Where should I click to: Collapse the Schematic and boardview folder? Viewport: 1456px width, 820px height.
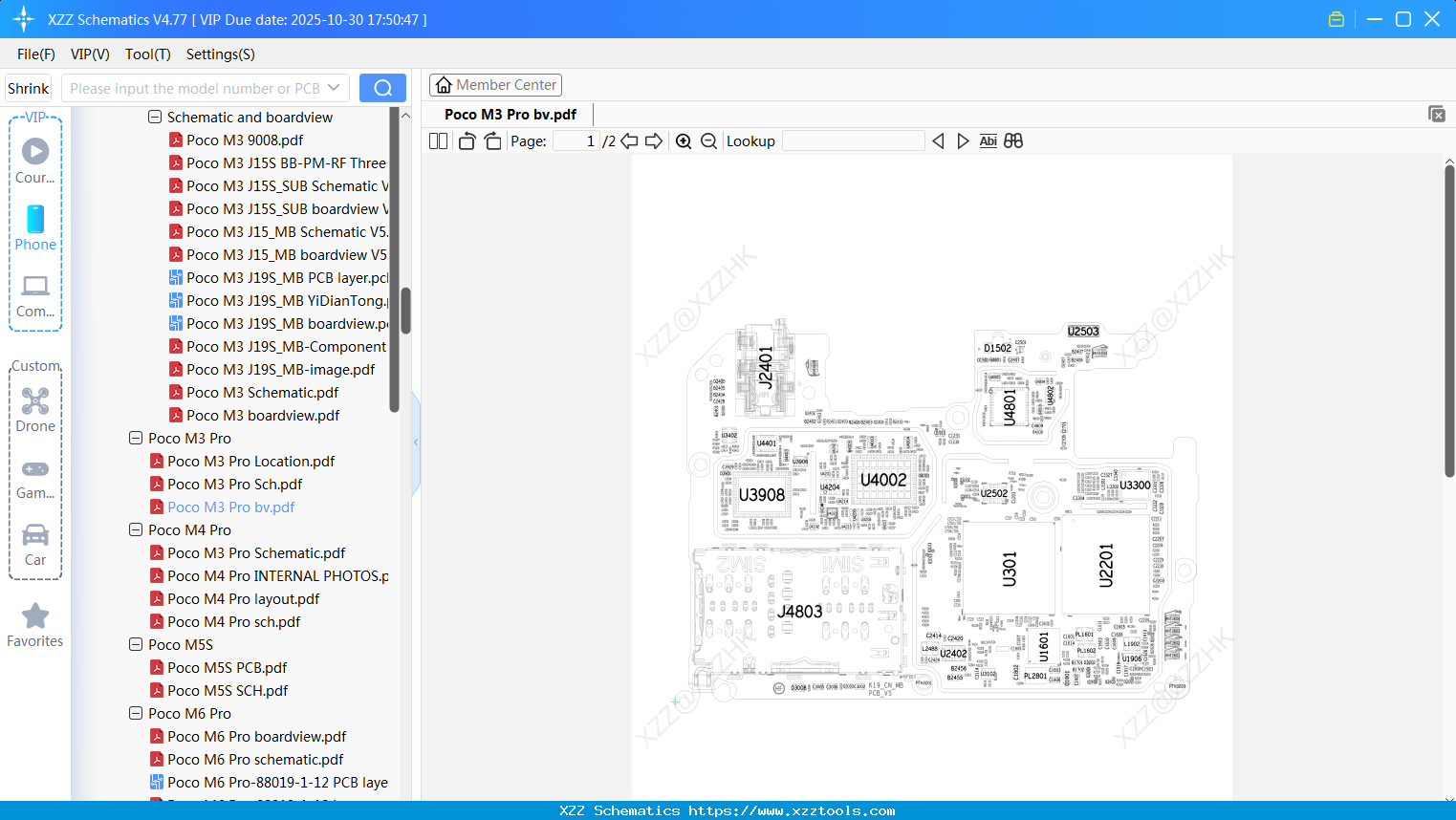tap(155, 118)
